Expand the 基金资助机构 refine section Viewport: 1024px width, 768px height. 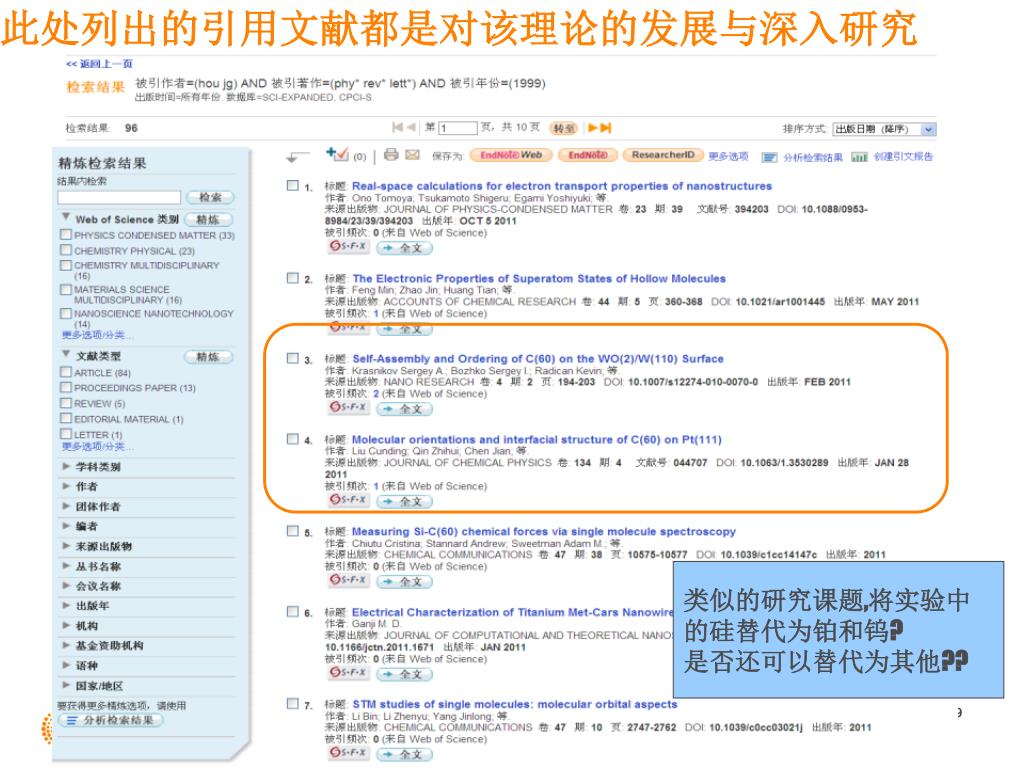[x=66, y=645]
